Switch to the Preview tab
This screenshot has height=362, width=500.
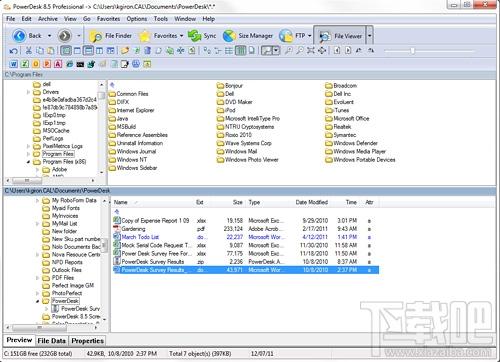[19, 340]
